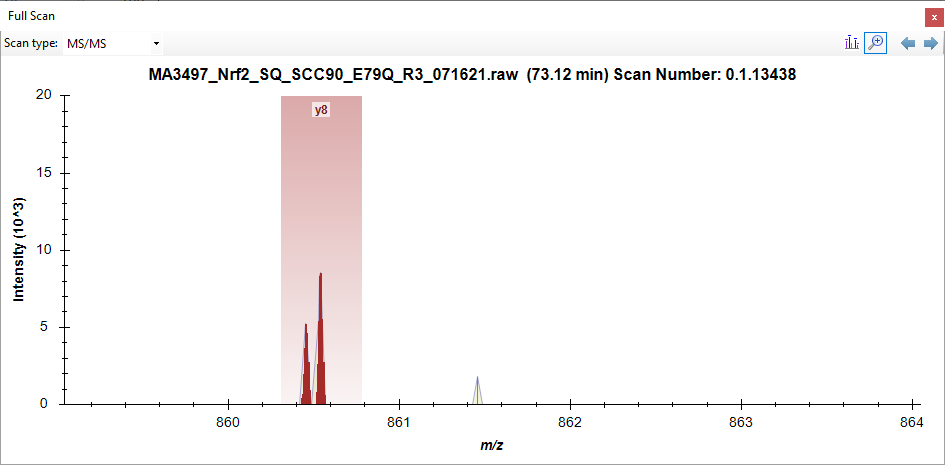Go to previous scan with left arrow
This screenshot has height=465, width=945.
[908, 43]
